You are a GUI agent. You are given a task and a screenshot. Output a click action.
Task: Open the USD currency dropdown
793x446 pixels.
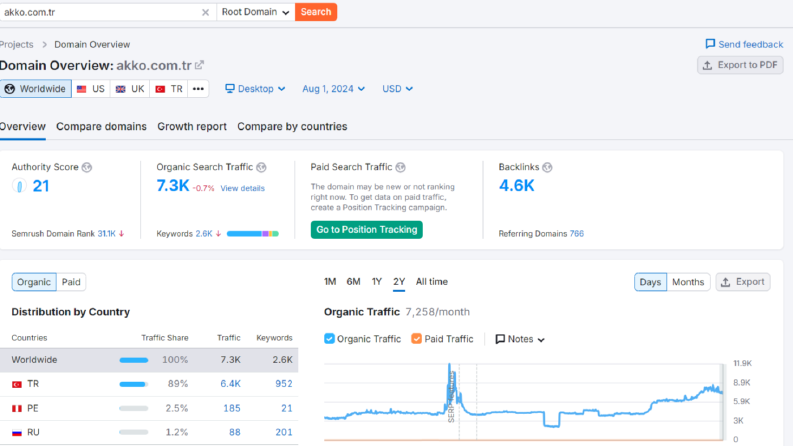point(398,89)
